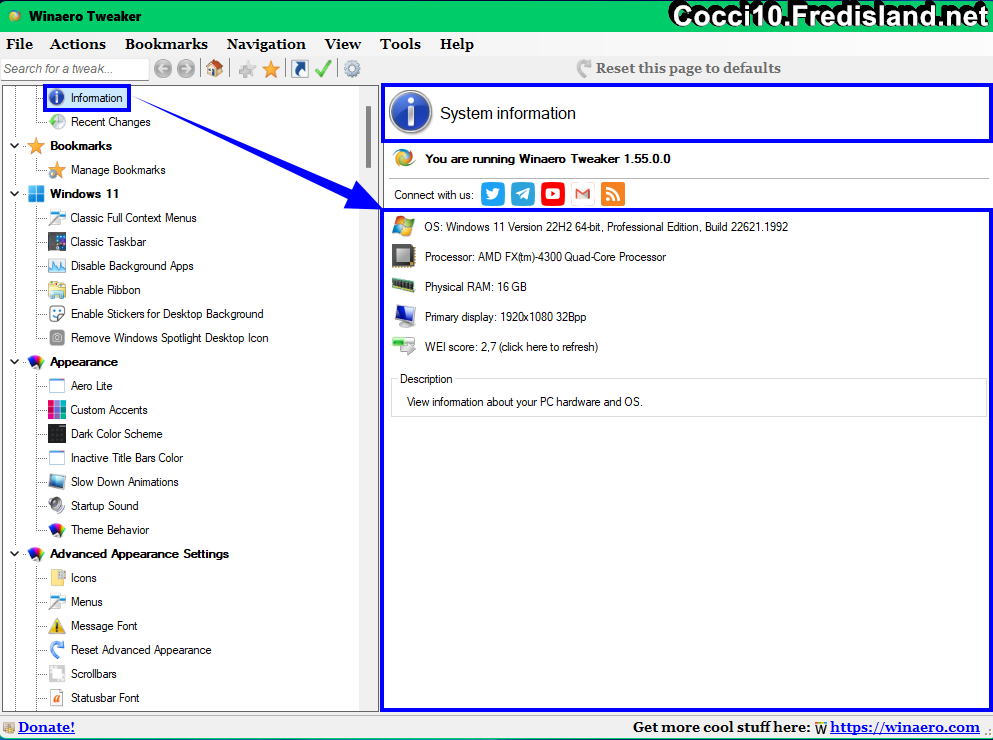The image size is (993, 740).
Task: Click the Message Font warning icon
Action: click(x=57, y=626)
